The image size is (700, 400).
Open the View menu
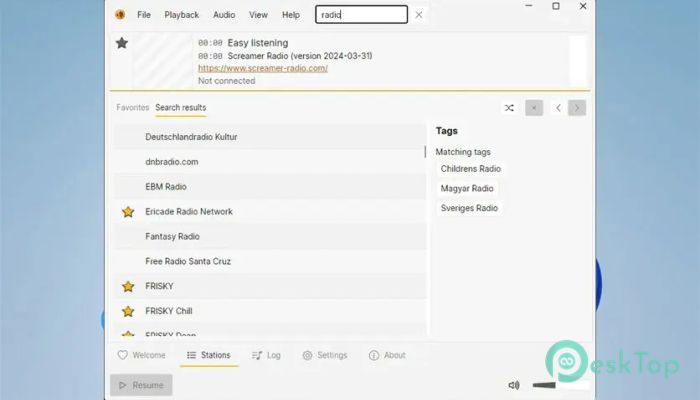tap(258, 15)
